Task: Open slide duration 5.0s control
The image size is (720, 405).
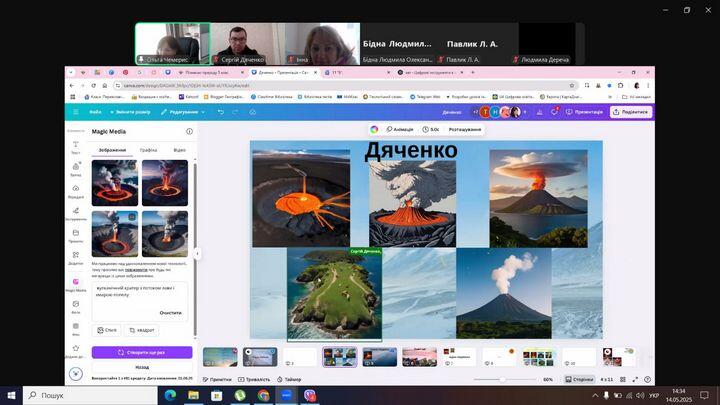Action: point(431,129)
